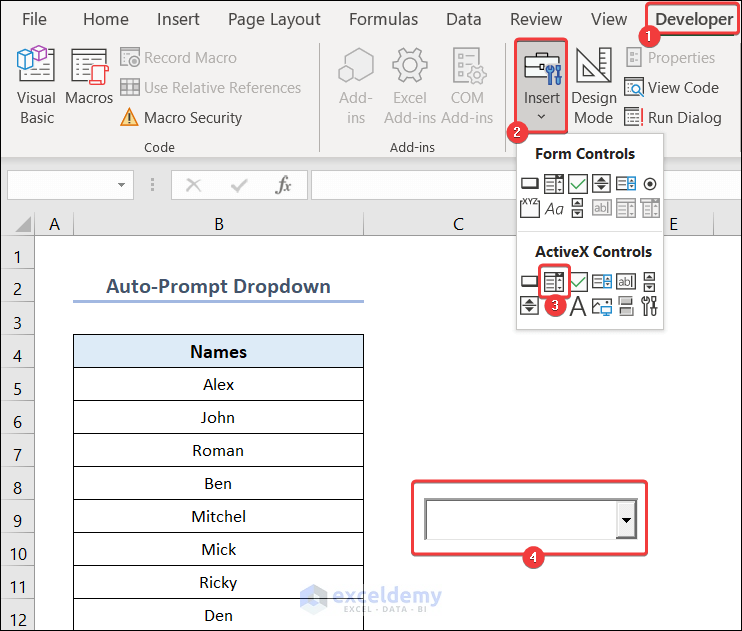
Task: Insert an ActiveX Check Box
Action: click(578, 282)
